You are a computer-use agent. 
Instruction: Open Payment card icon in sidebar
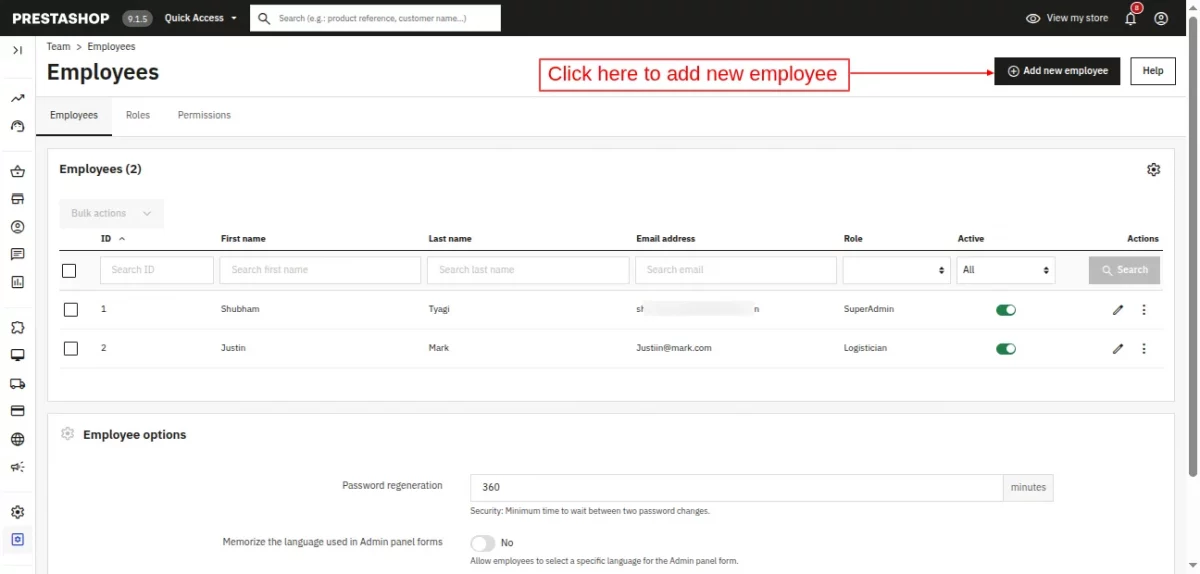tap(17, 411)
